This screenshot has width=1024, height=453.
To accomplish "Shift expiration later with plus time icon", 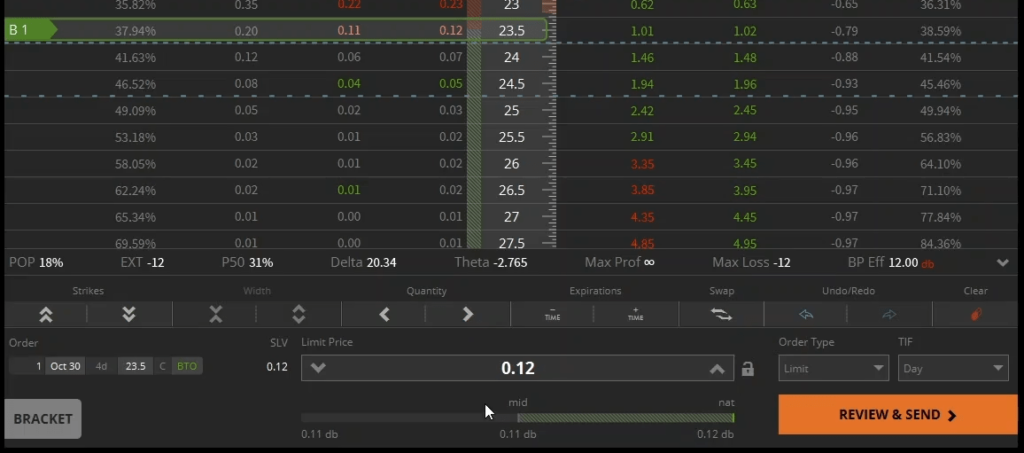I will [x=636, y=314].
